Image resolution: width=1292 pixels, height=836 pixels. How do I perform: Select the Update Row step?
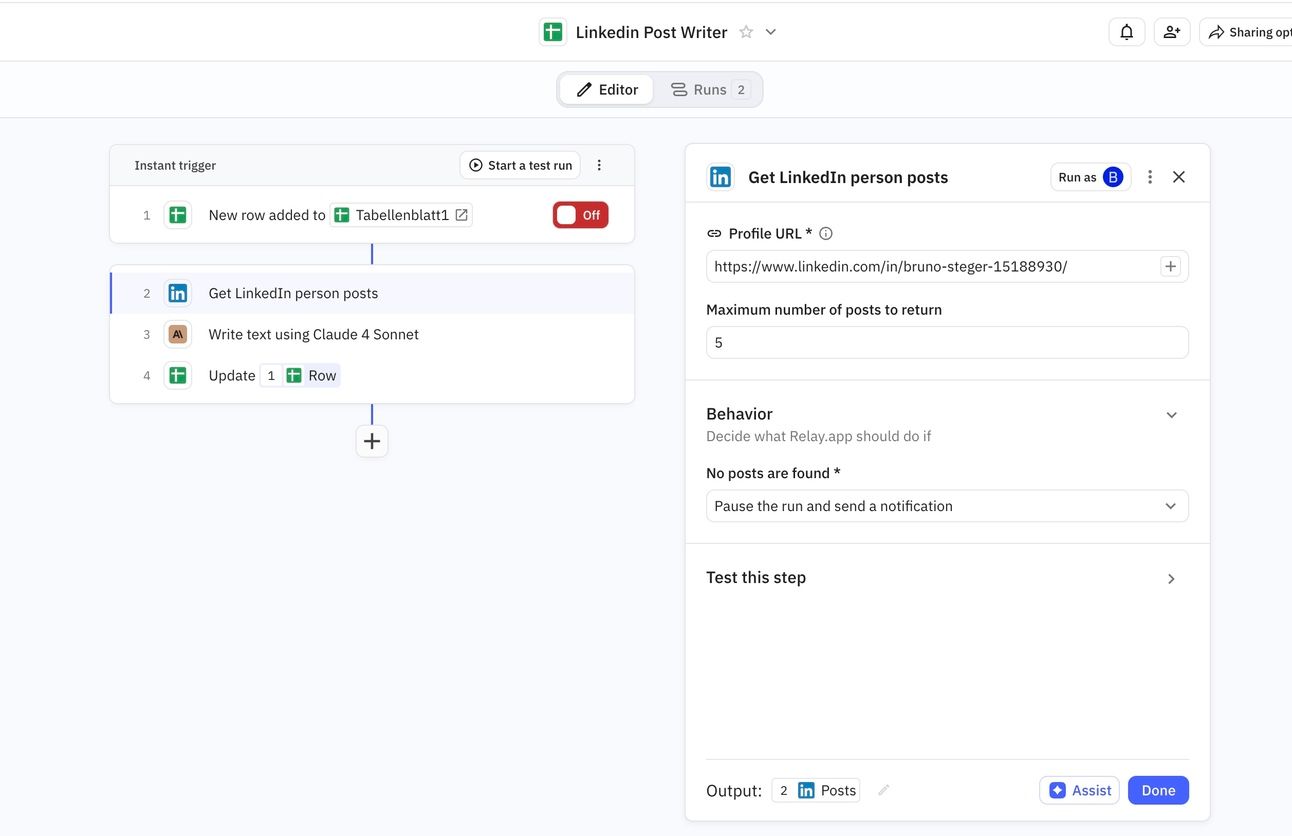click(x=372, y=375)
